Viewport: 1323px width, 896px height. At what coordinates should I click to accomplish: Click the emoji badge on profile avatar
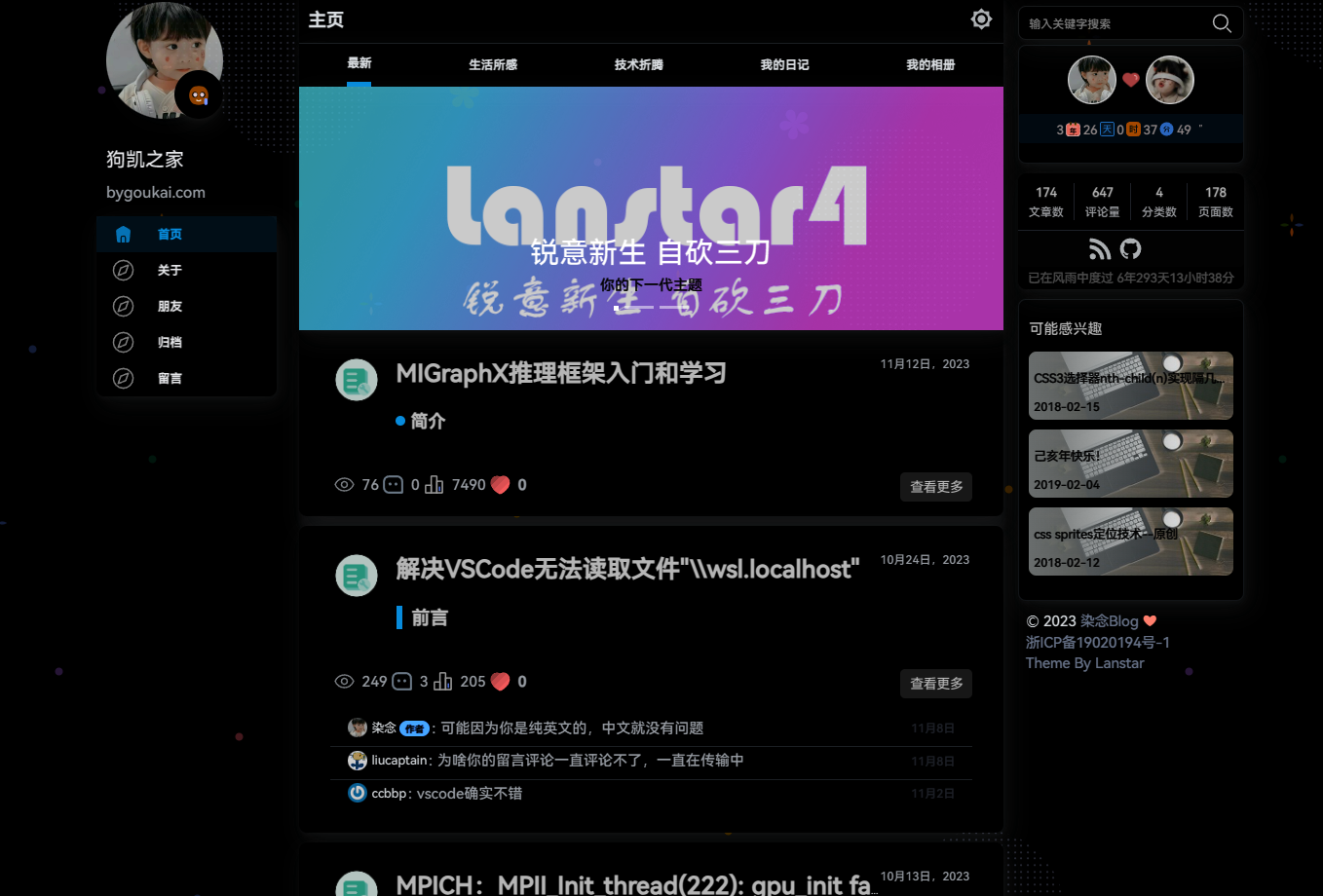pyautogui.click(x=199, y=95)
